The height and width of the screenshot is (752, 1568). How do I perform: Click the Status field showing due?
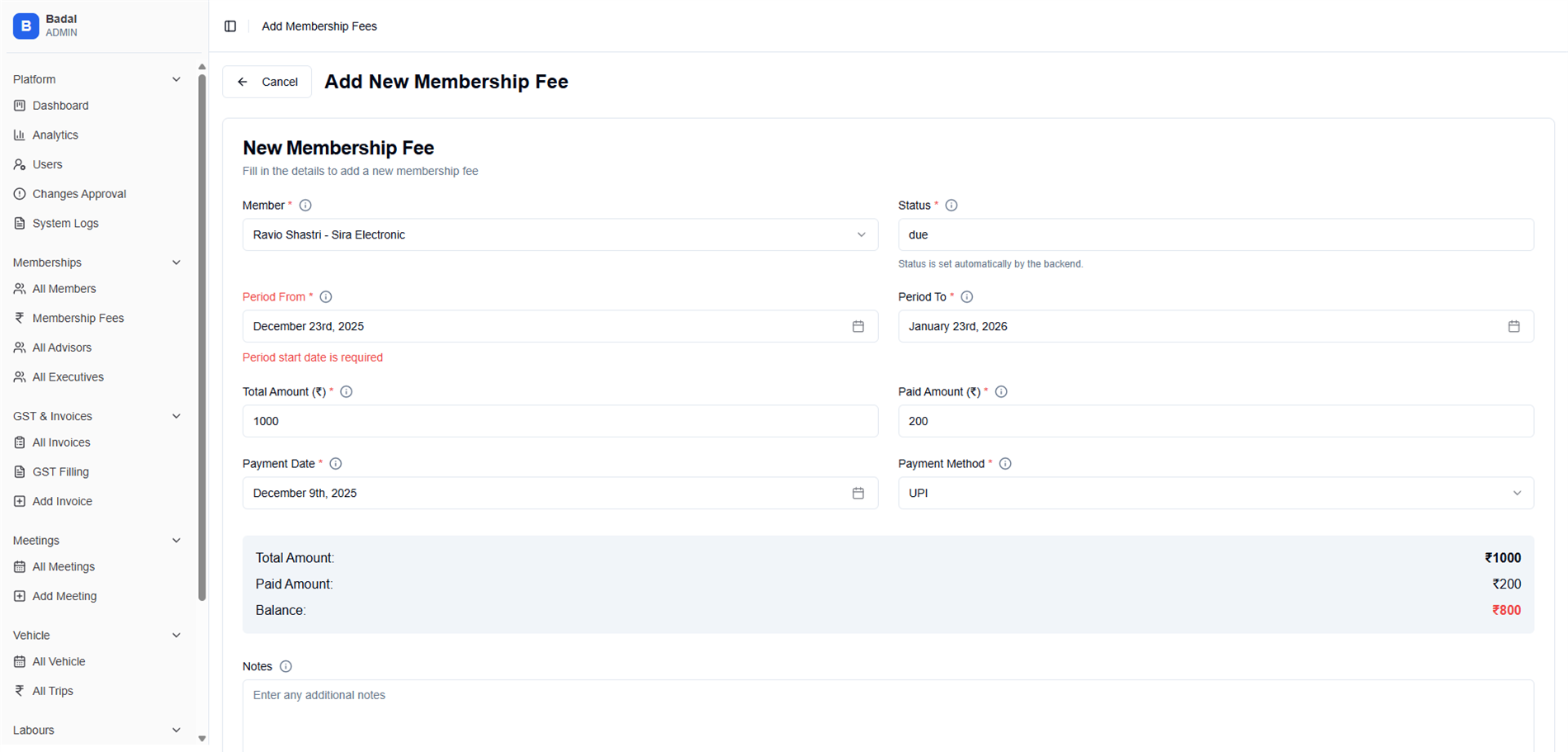pyautogui.click(x=1216, y=235)
